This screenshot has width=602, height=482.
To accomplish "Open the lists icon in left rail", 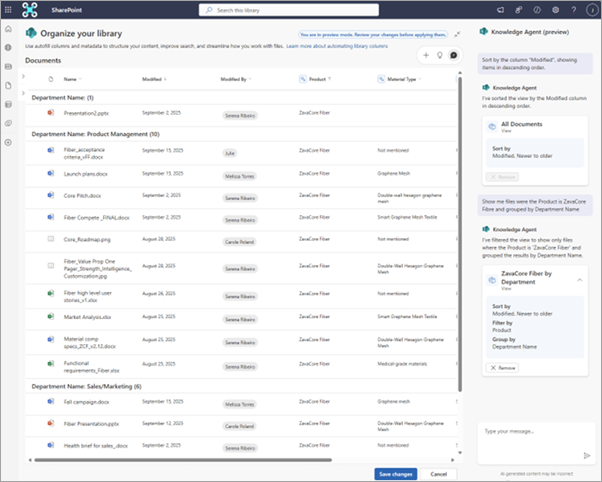I will coord(8,104).
